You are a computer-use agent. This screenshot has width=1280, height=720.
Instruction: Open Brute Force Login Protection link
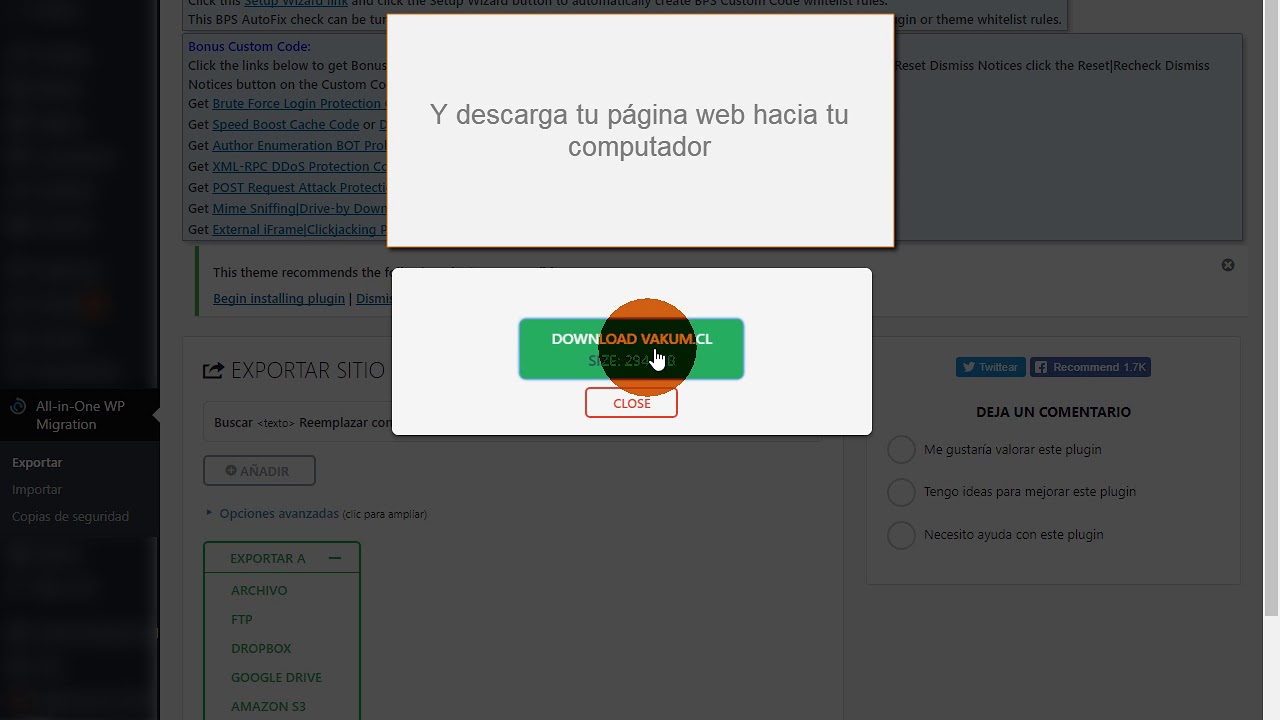[299, 103]
